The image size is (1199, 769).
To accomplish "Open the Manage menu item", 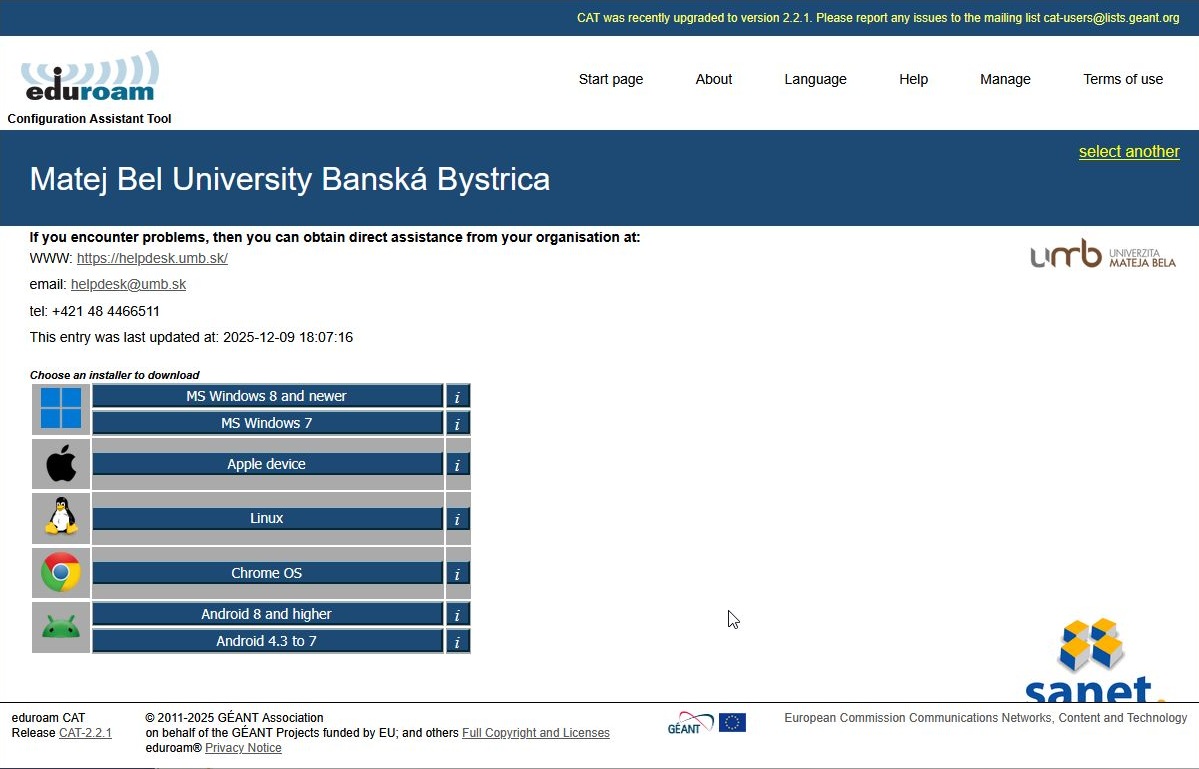I will pos(1004,79).
